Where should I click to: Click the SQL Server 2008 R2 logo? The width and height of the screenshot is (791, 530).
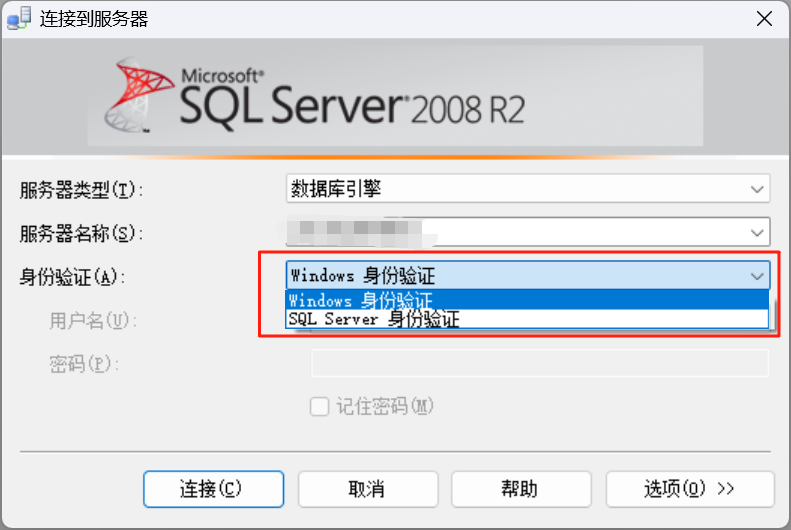click(315, 96)
